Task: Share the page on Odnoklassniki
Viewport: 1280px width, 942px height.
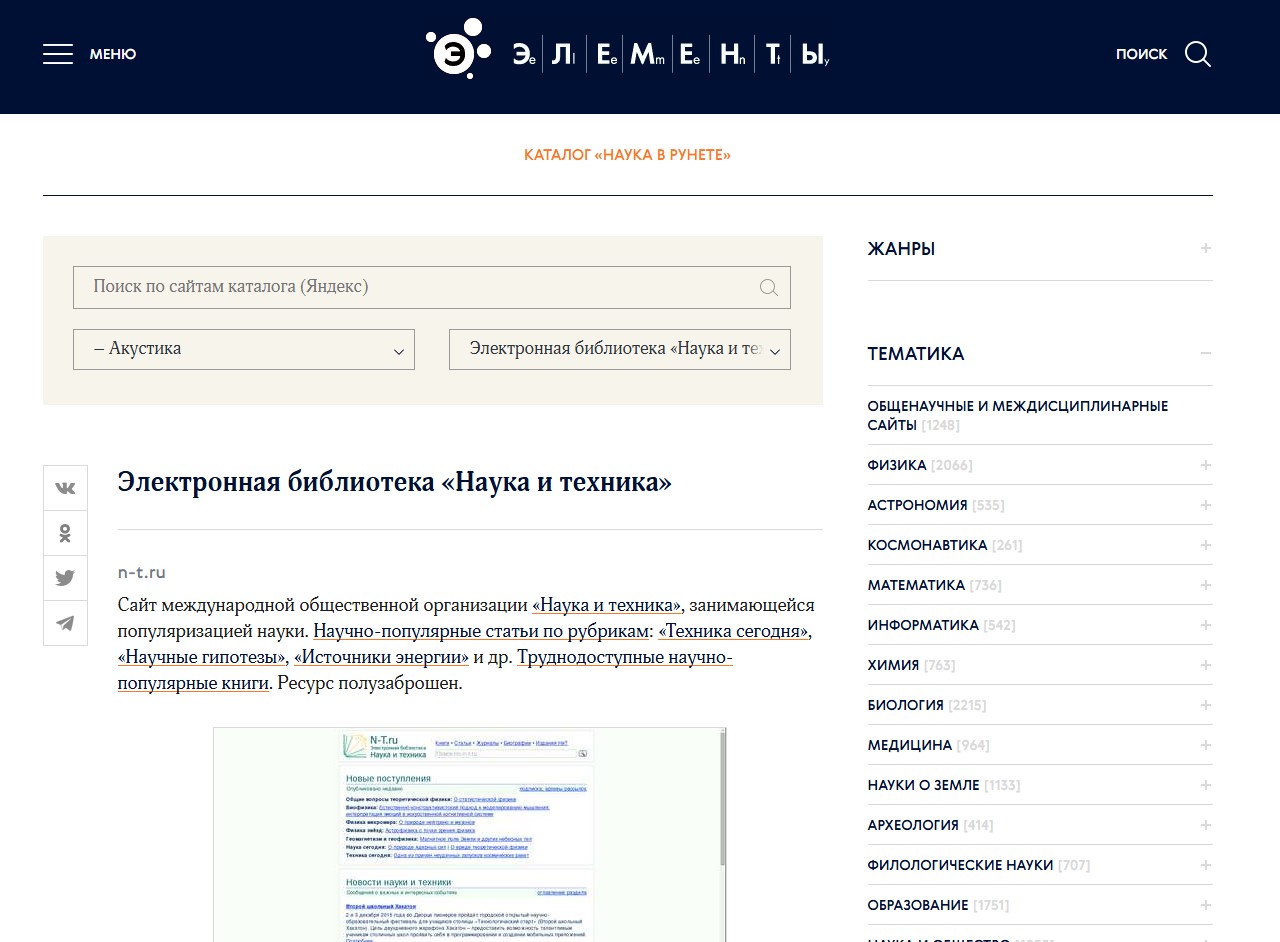Action: click(x=65, y=533)
